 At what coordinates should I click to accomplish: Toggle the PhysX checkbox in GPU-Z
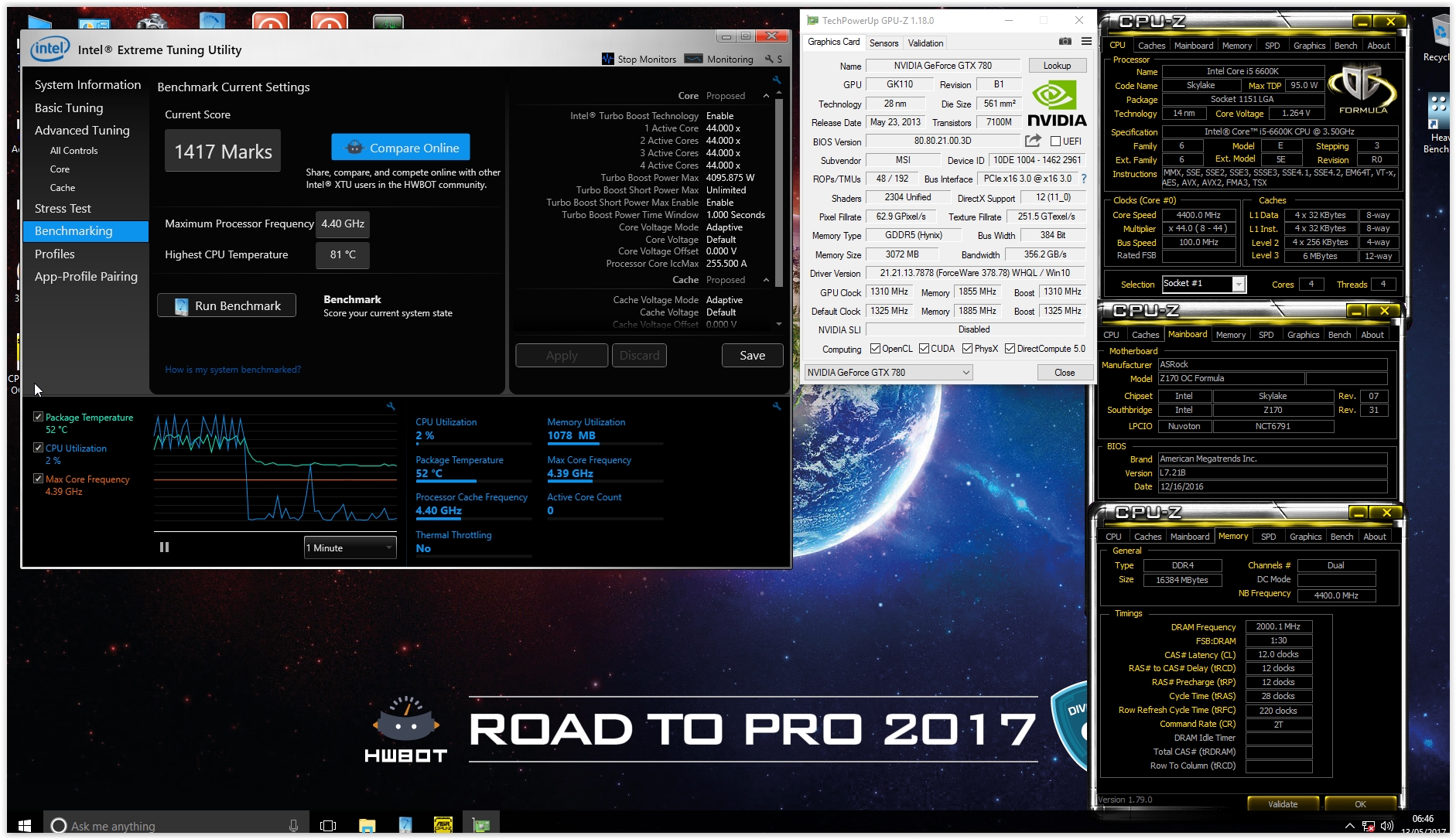(967, 349)
